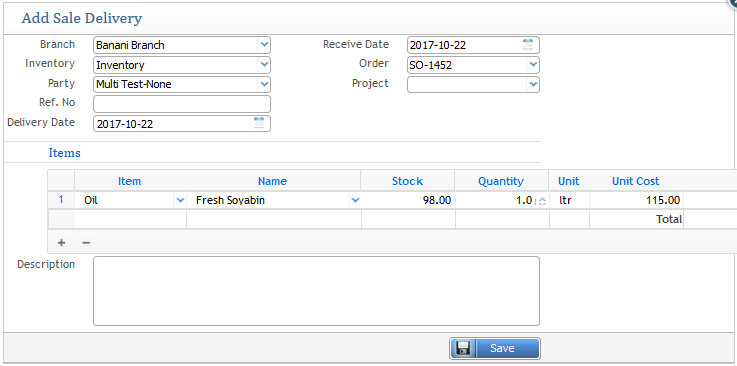
Task: Sort by the Item column header
Action: click(129, 181)
